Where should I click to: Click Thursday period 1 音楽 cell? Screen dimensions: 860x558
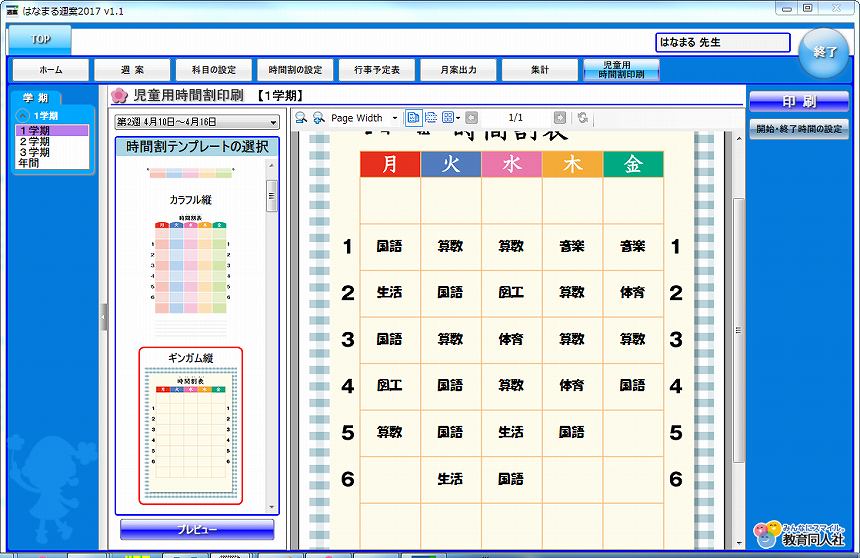[x=572, y=246]
